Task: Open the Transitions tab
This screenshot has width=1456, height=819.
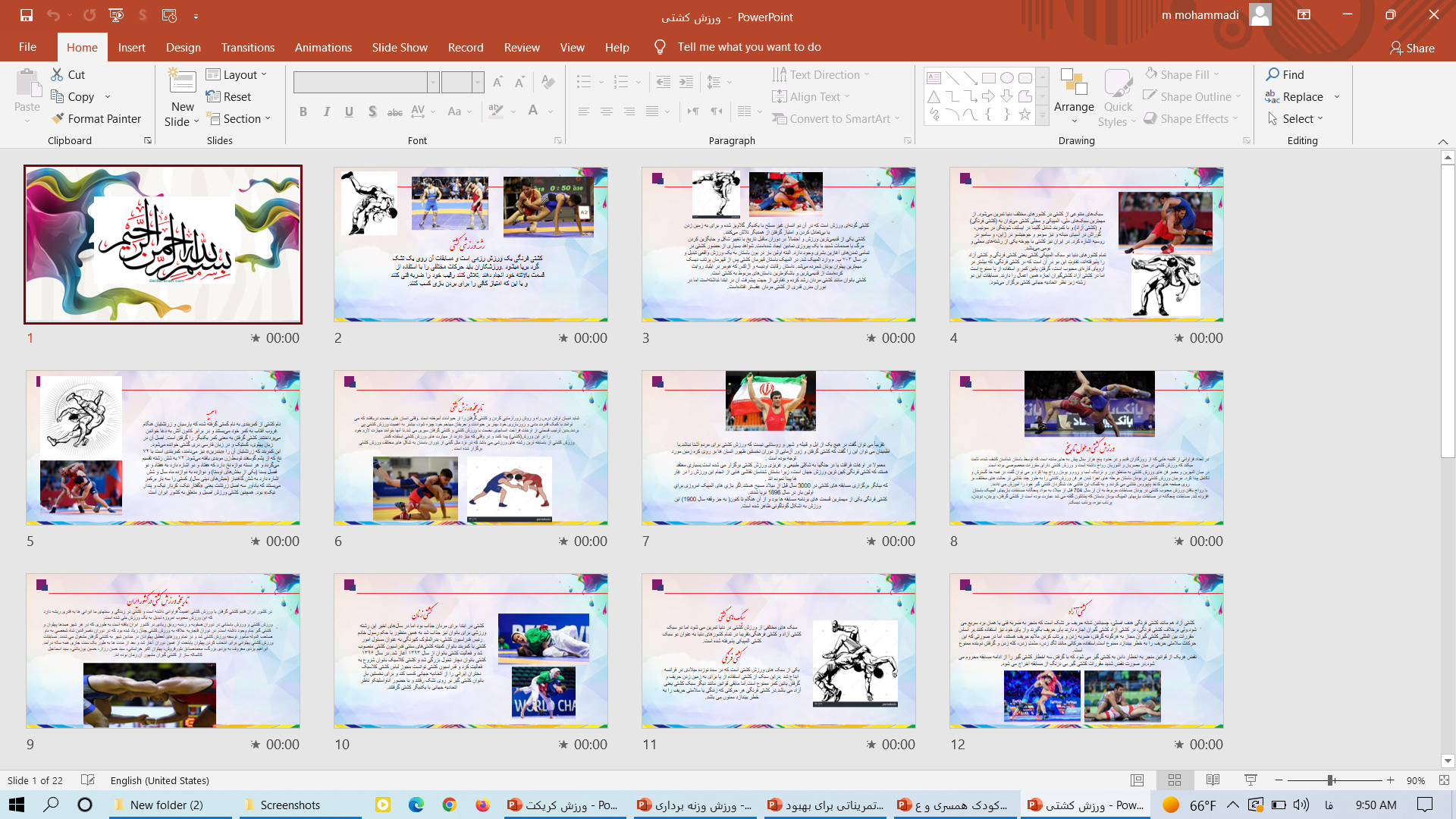Action: (x=247, y=47)
